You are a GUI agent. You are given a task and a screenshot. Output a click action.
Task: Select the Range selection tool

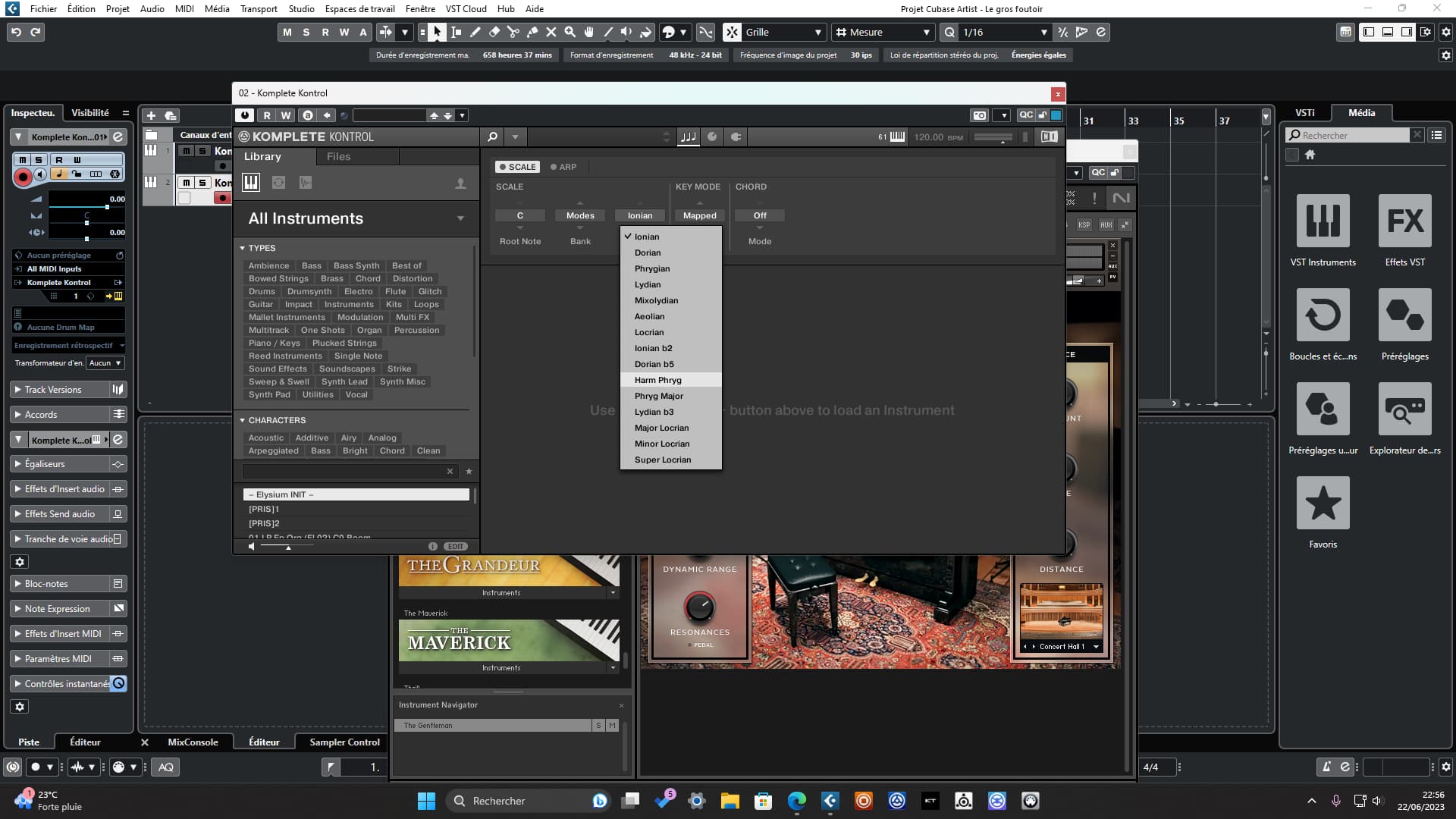(457, 32)
